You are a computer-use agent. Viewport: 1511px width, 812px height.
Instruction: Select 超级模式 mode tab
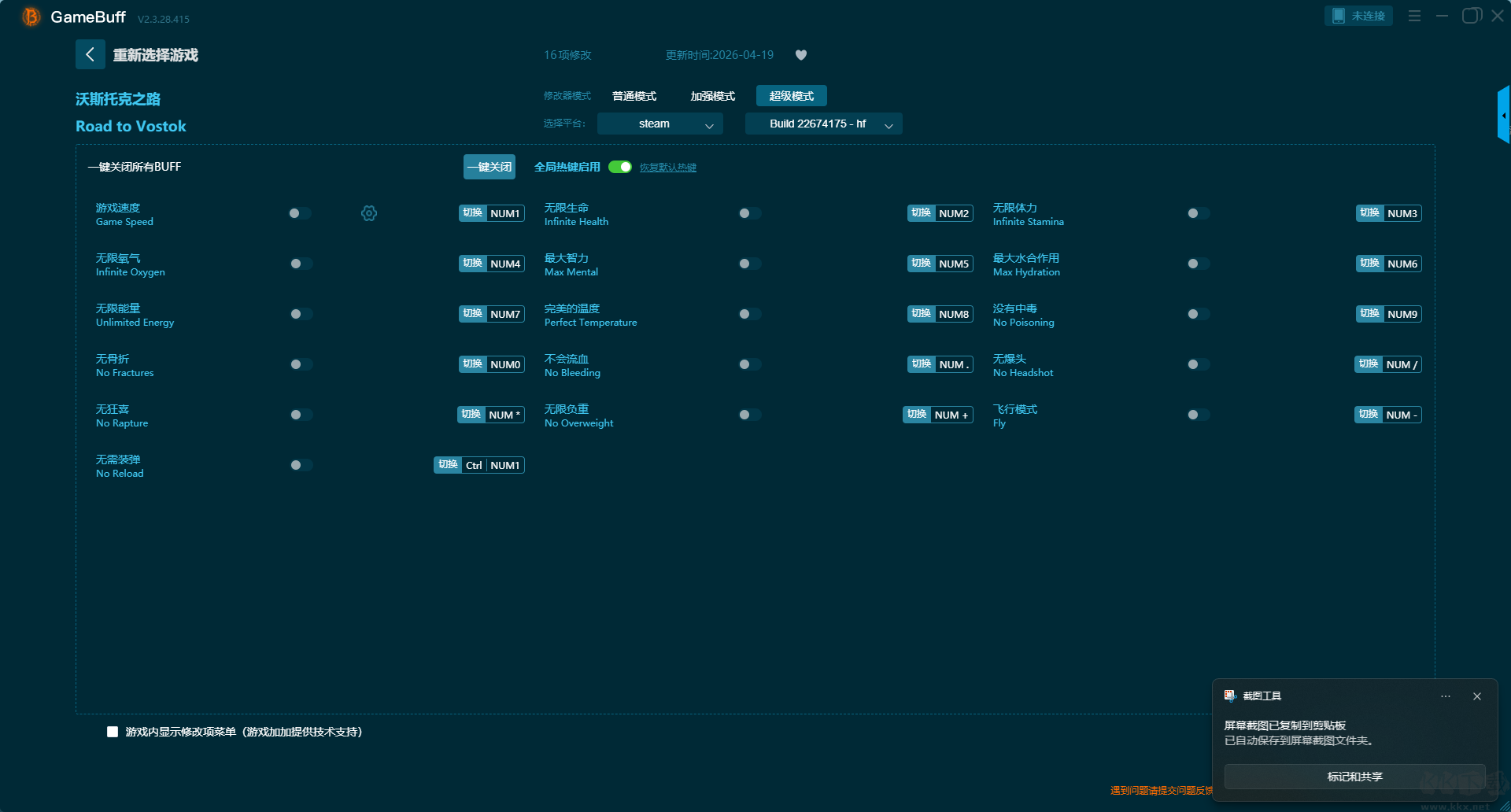point(792,96)
